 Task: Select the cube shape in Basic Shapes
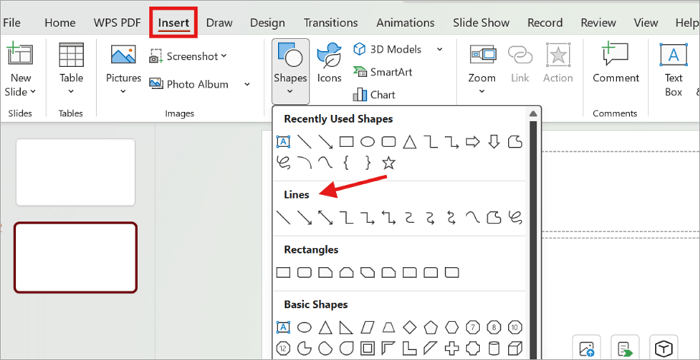point(515,348)
